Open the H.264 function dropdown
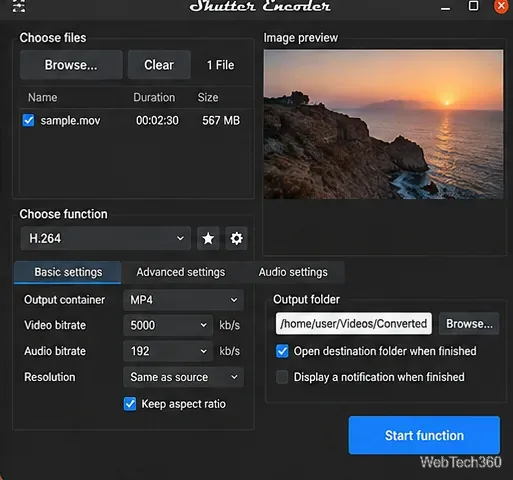The image size is (513, 480). coord(106,238)
